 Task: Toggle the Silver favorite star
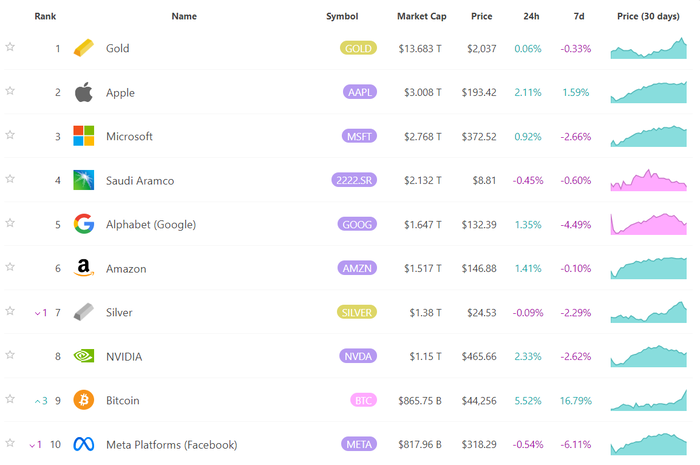[10, 311]
